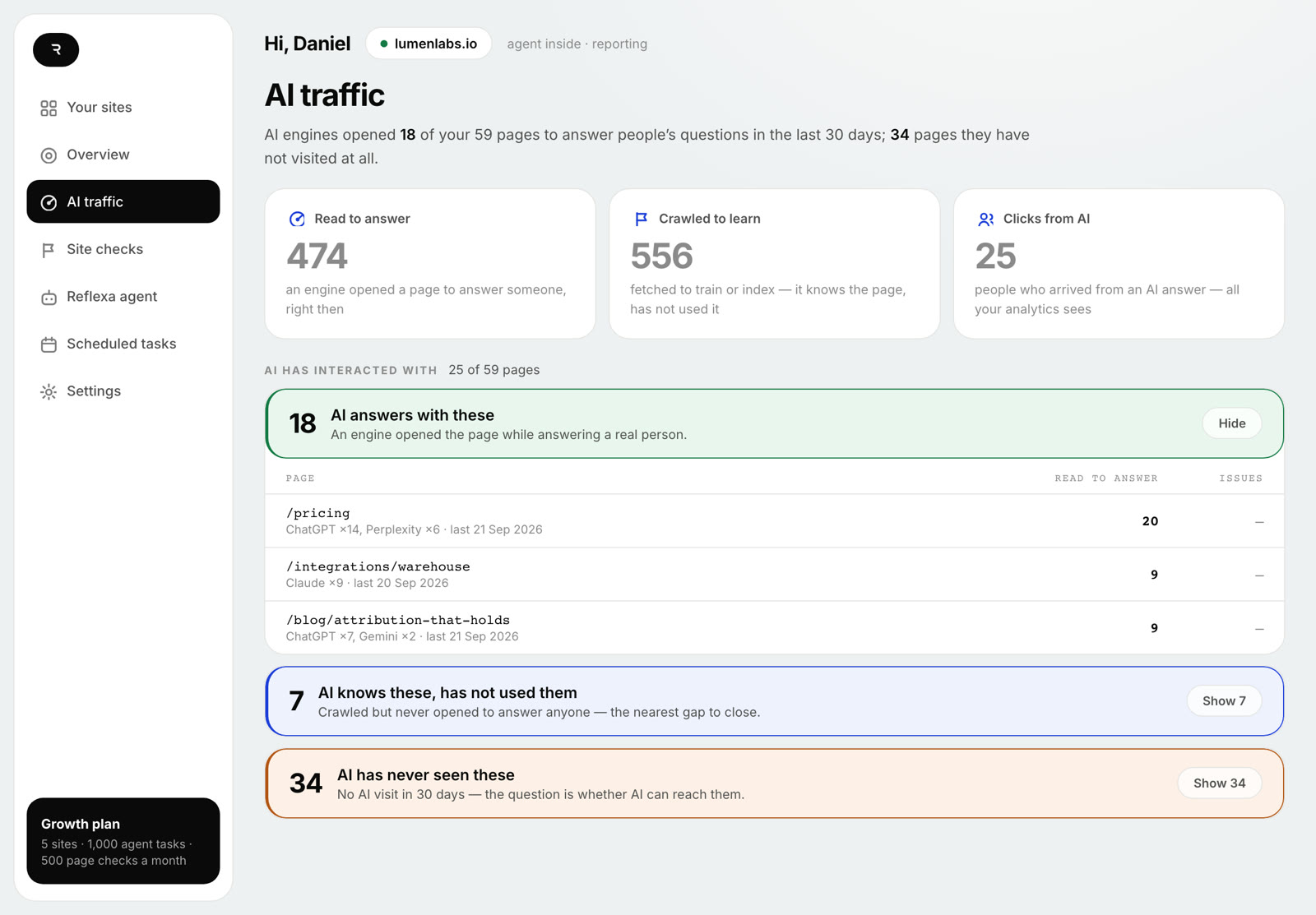
Task: Click the Reflexa agent robot icon
Action: click(x=49, y=297)
